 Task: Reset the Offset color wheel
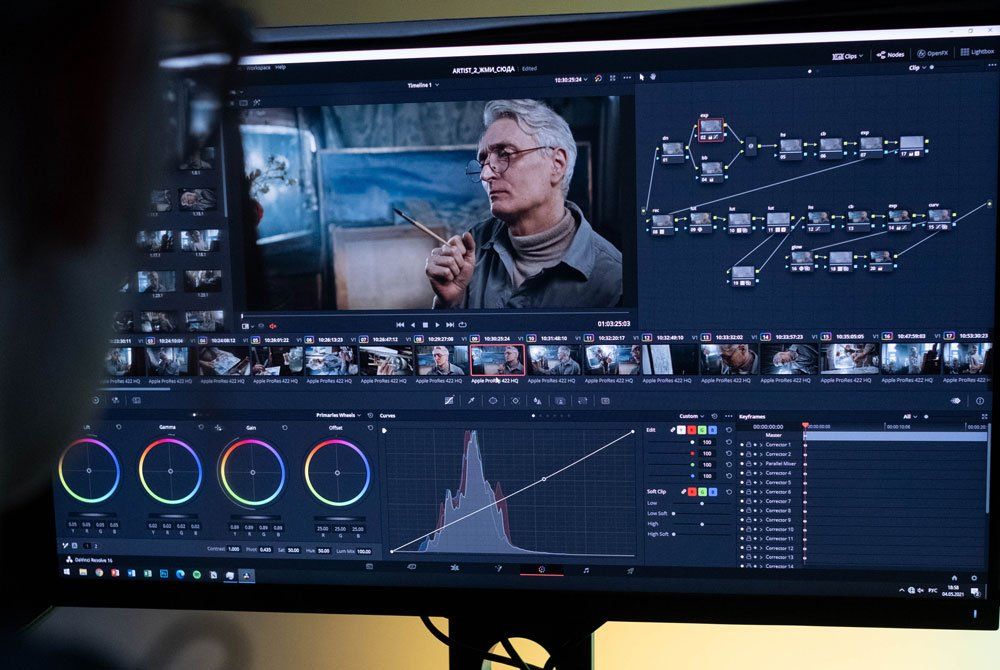coord(370,428)
